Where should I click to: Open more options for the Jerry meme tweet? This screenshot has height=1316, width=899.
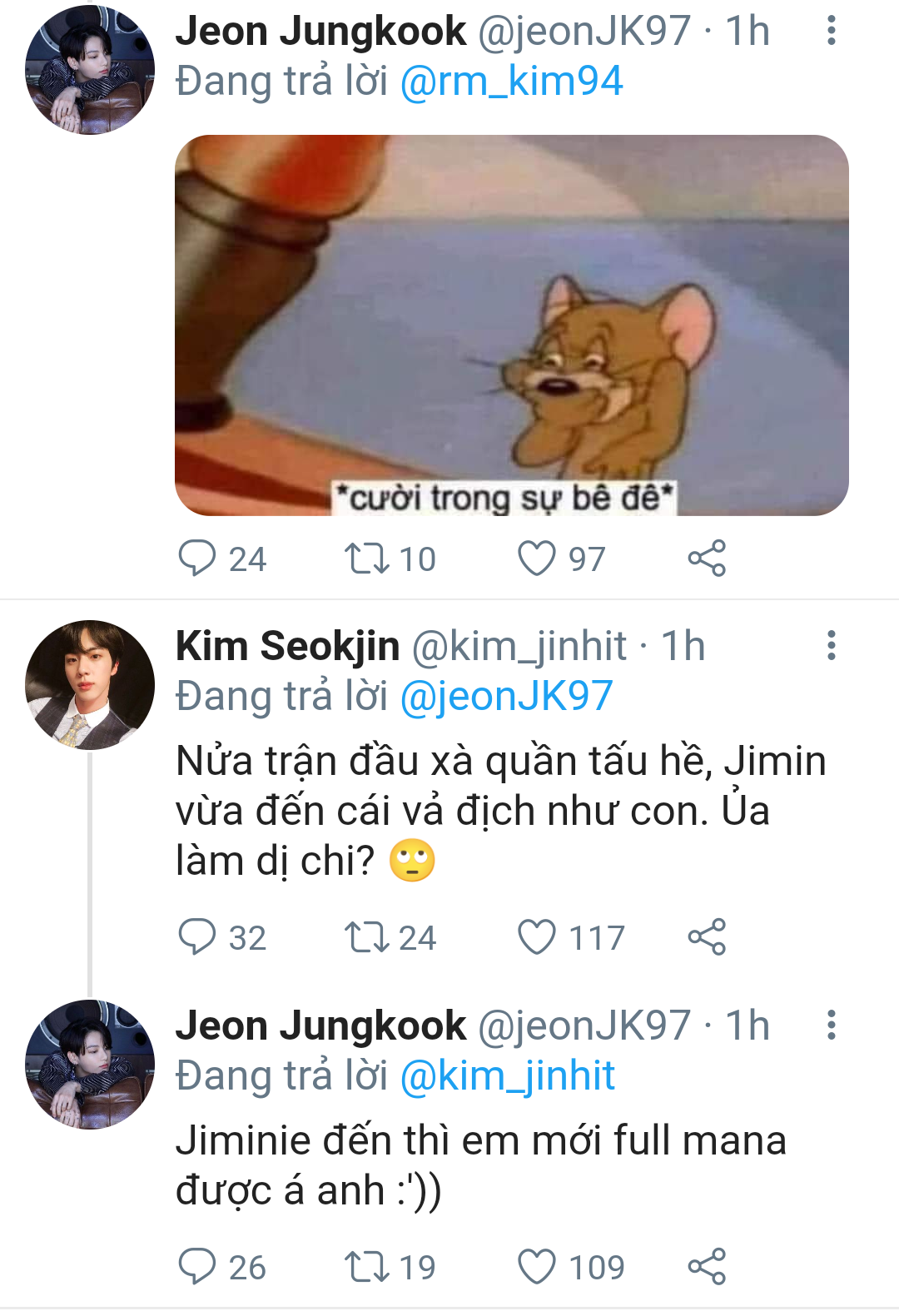(x=831, y=31)
